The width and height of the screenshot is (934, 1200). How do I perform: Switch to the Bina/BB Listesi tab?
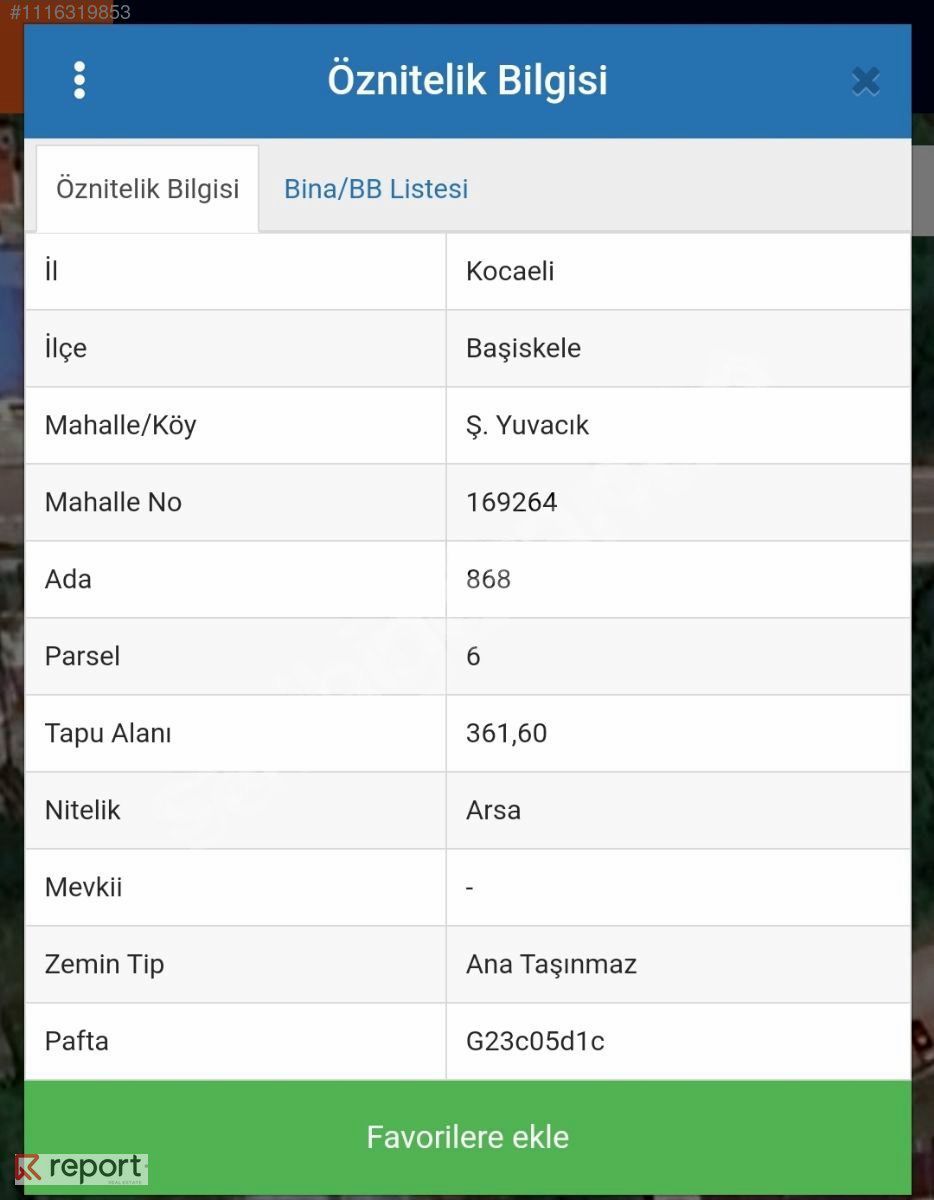click(x=376, y=189)
